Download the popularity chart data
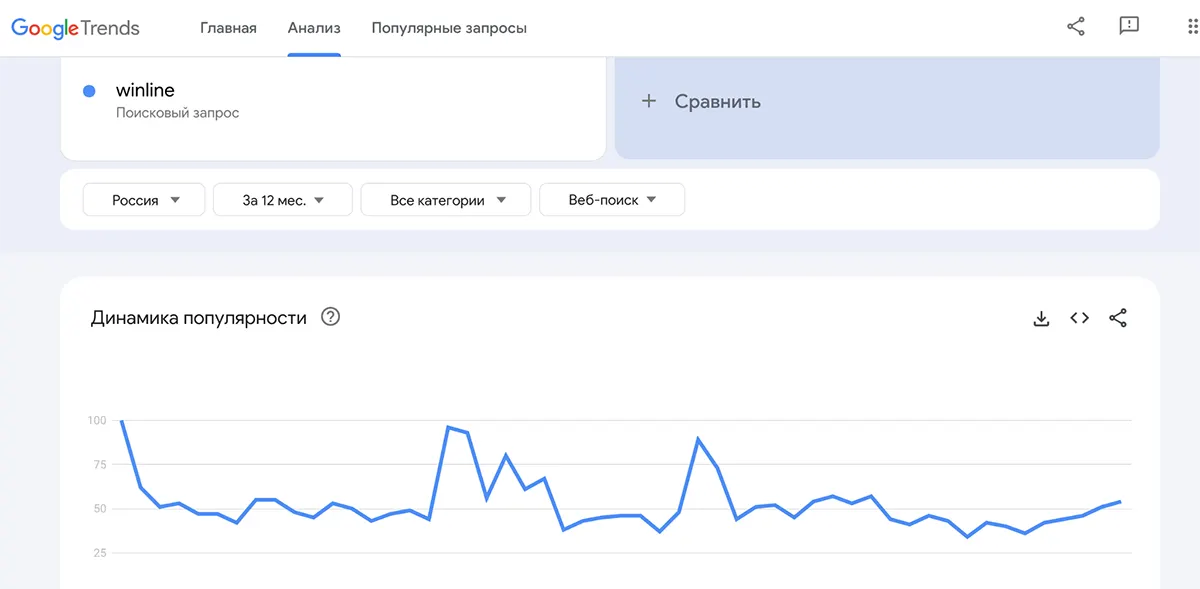 pyautogui.click(x=1041, y=317)
